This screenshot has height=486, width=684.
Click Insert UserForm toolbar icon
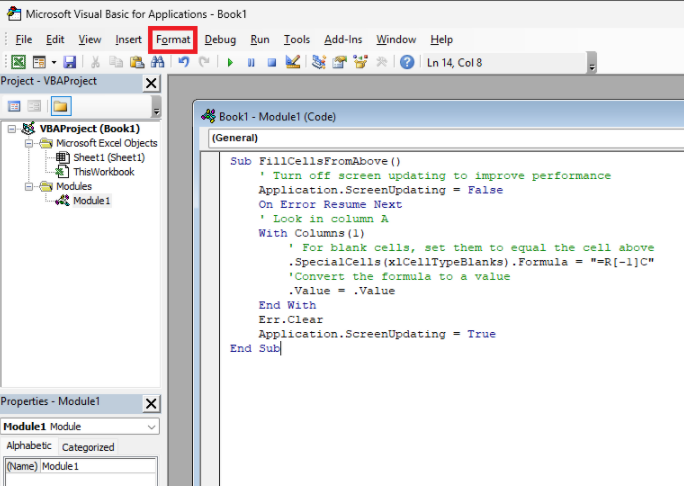click(39, 62)
